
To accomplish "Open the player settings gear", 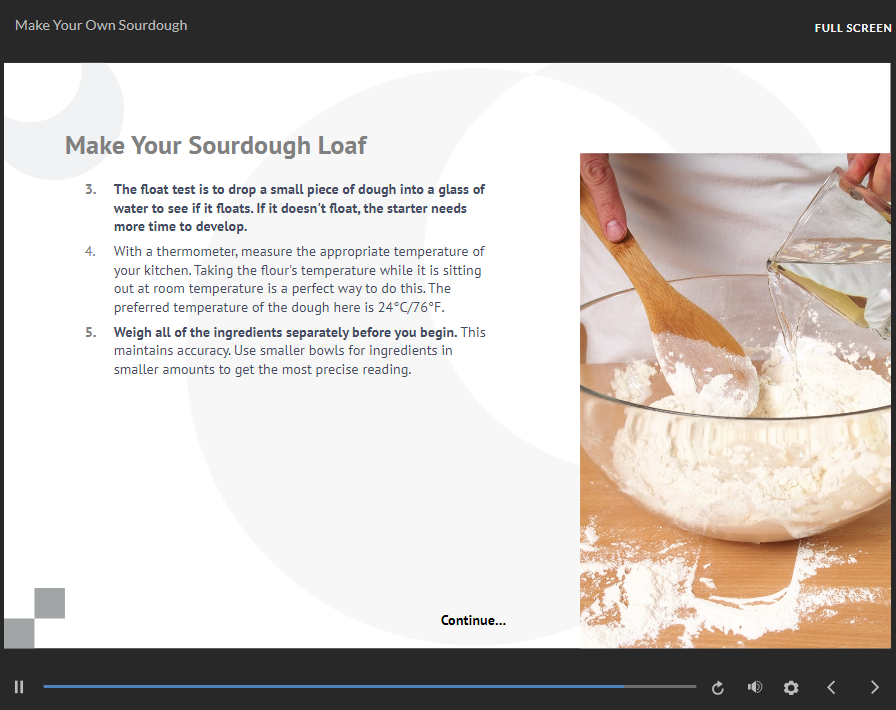I will [x=791, y=687].
